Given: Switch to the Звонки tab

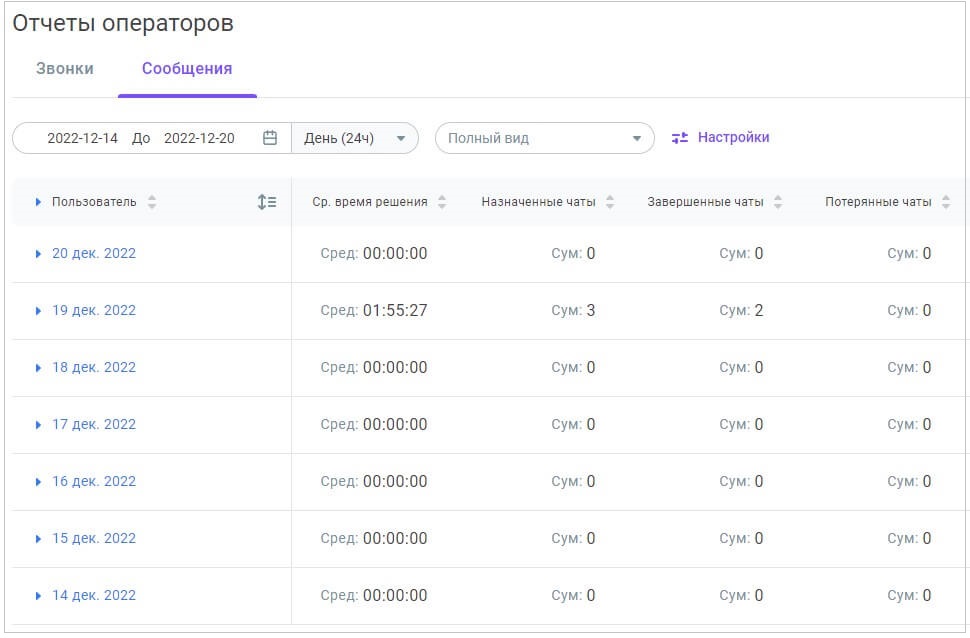Looking at the screenshot, I should click(x=65, y=69).
